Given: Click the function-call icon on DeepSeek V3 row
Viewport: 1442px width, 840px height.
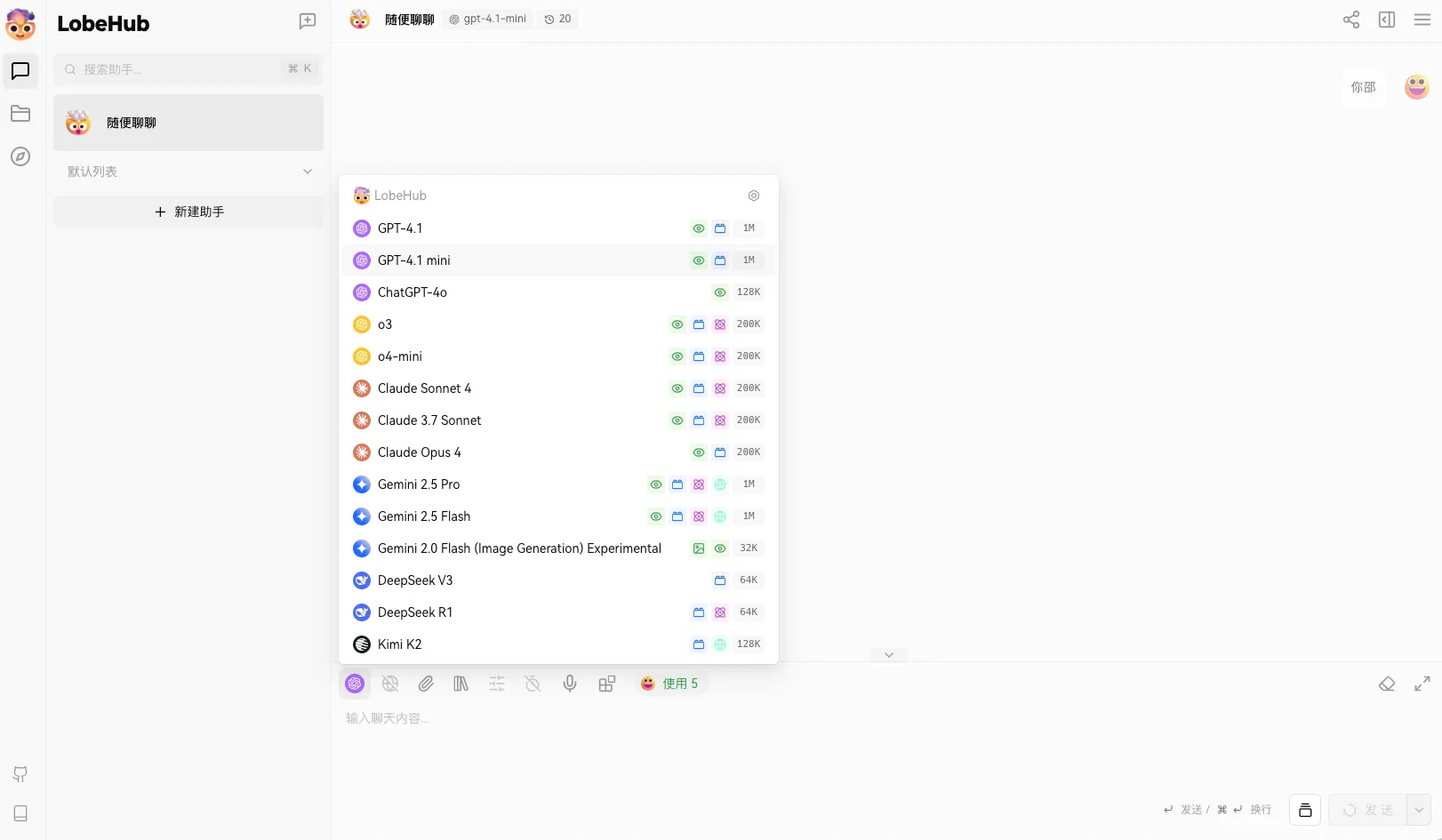Looking at the screenshot, I should click(720, 580).
